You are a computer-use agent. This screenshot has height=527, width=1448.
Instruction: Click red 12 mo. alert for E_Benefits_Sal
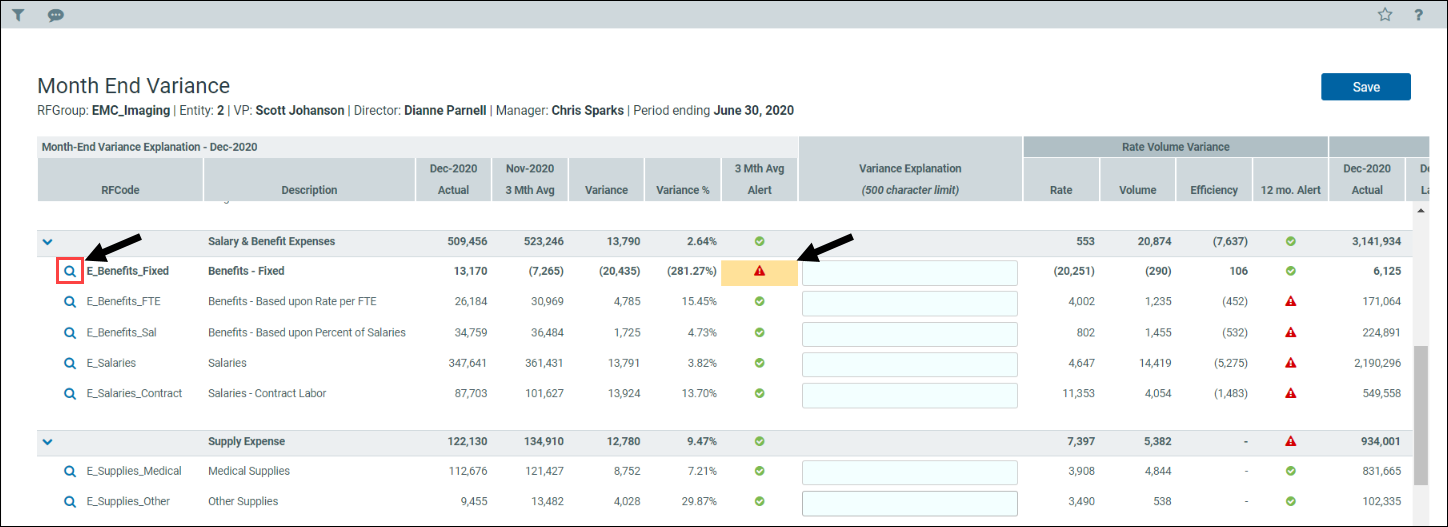[x=1290, y=332]
